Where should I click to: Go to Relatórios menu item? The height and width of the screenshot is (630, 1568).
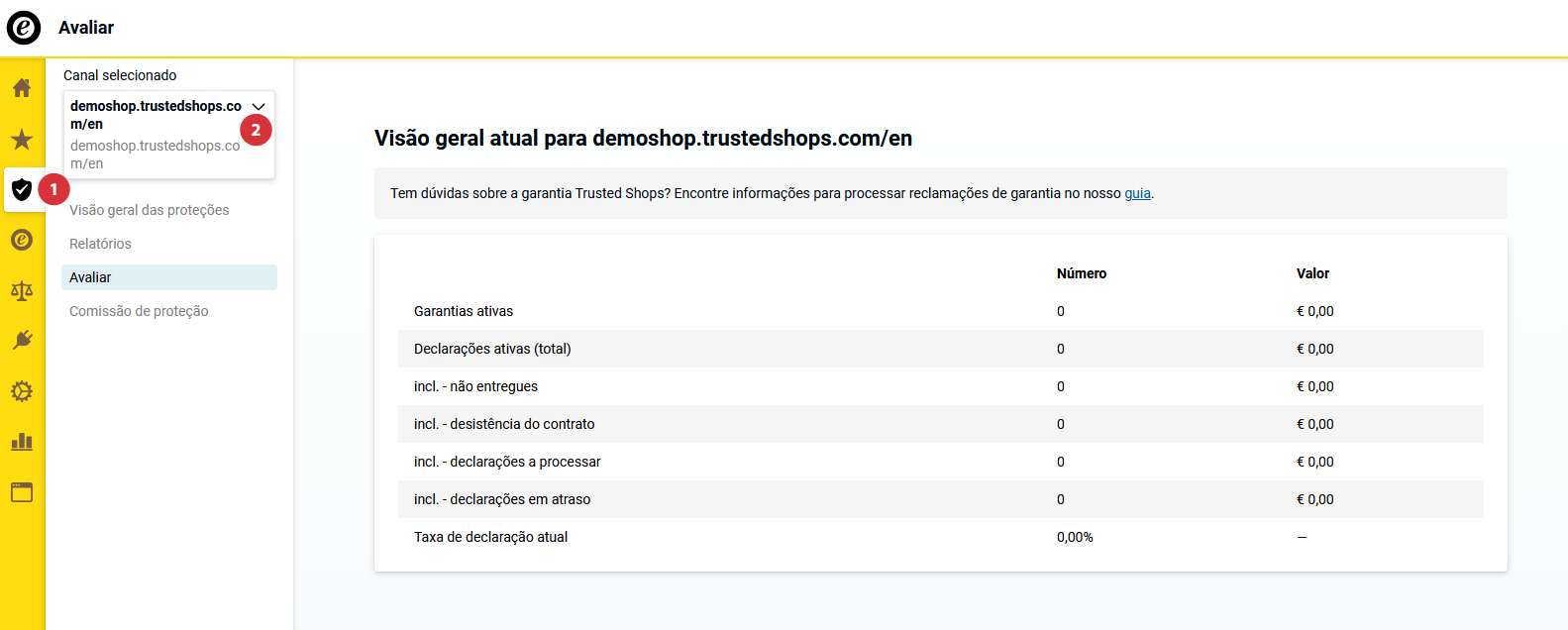(100, 244)
